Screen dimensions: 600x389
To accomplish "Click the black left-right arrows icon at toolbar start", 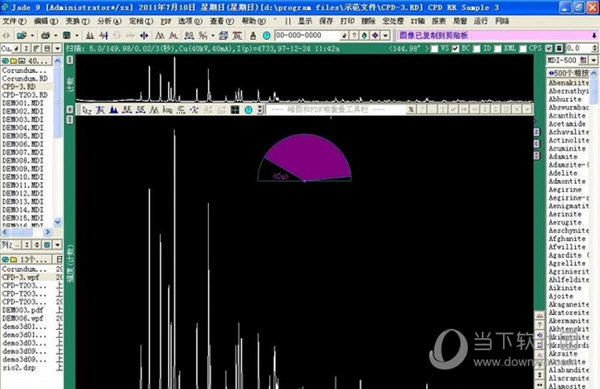I will click(7, 36).
